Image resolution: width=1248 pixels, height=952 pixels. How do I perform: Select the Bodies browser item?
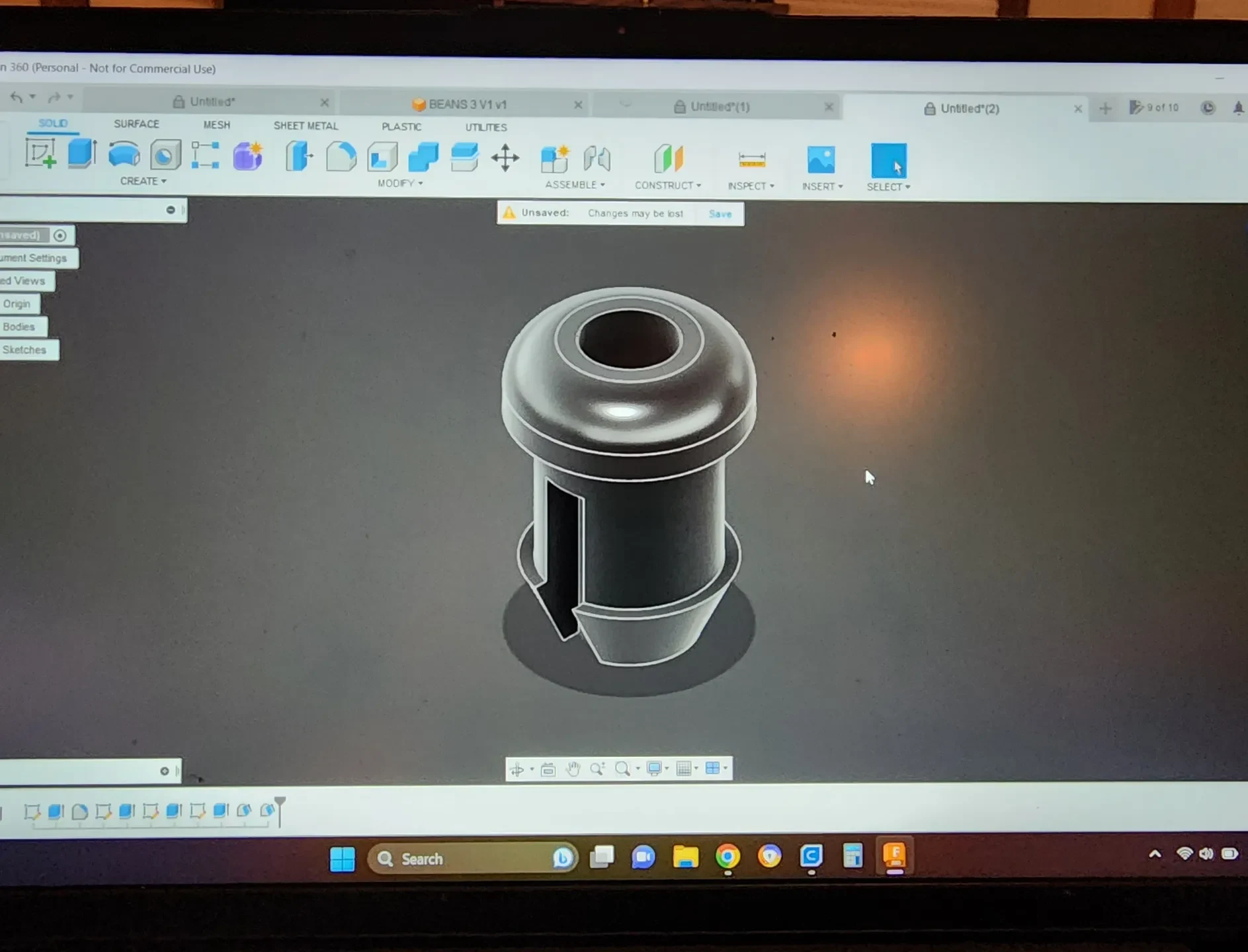(19, 327)
